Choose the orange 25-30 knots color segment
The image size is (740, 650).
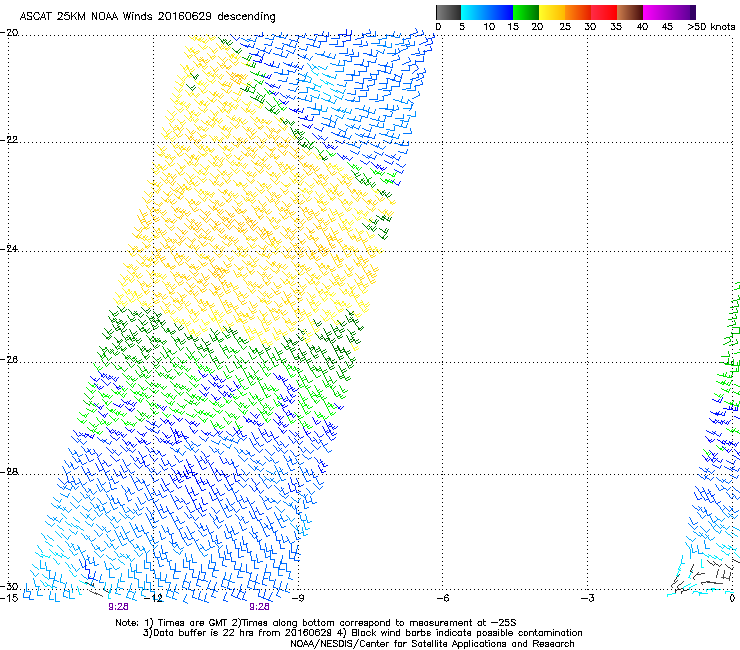click(578, 12)
